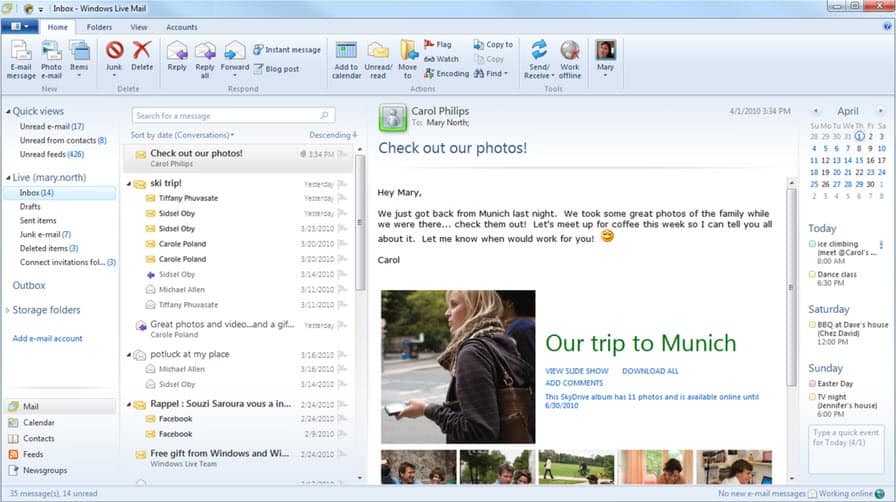Viewport: 896px width, 502px height.
Task: Create a new E-mail message
Action: coord(21,60)
